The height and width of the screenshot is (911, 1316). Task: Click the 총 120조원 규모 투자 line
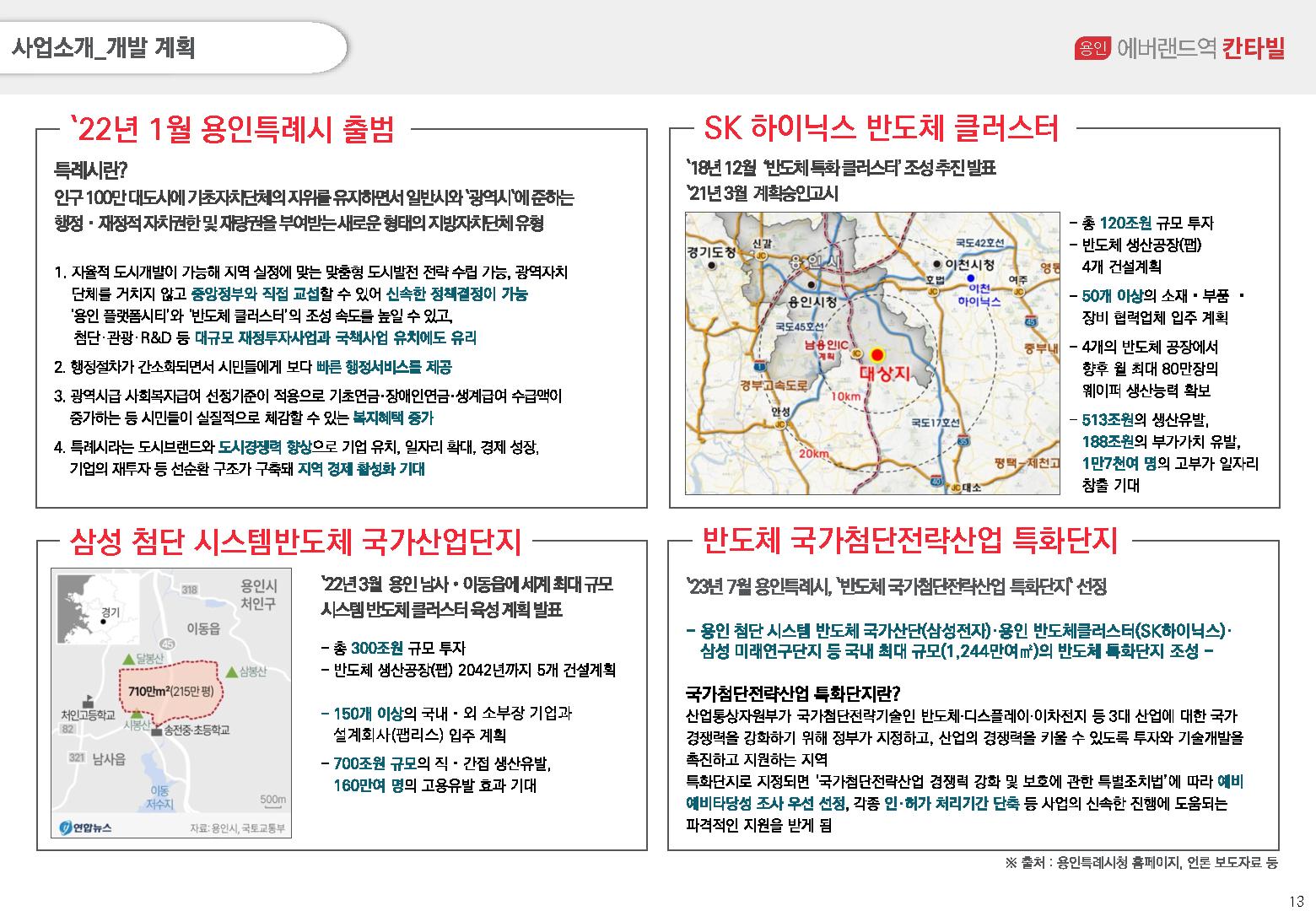1141,224
